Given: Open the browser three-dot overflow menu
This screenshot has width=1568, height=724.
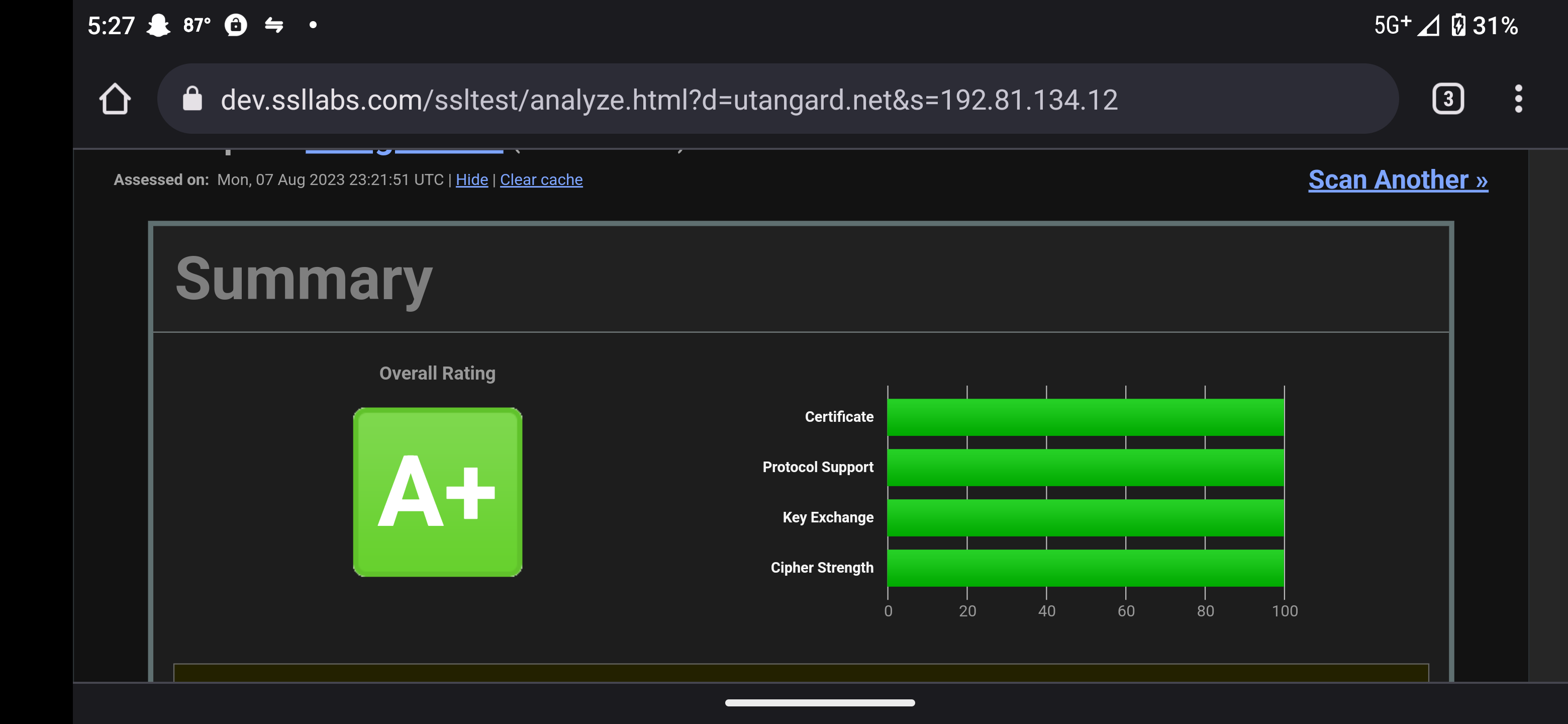Looking at the screenshot, I should [1518, 99].
